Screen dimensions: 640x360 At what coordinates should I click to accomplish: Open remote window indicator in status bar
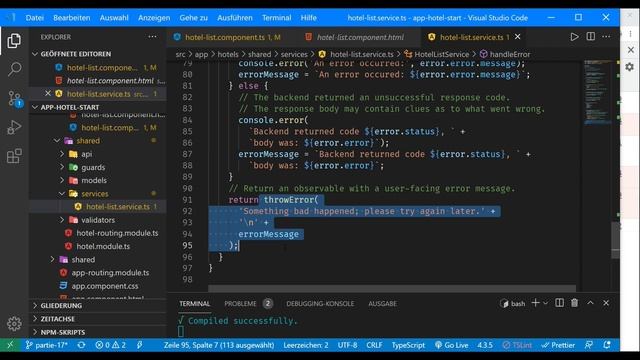(10, 345)
